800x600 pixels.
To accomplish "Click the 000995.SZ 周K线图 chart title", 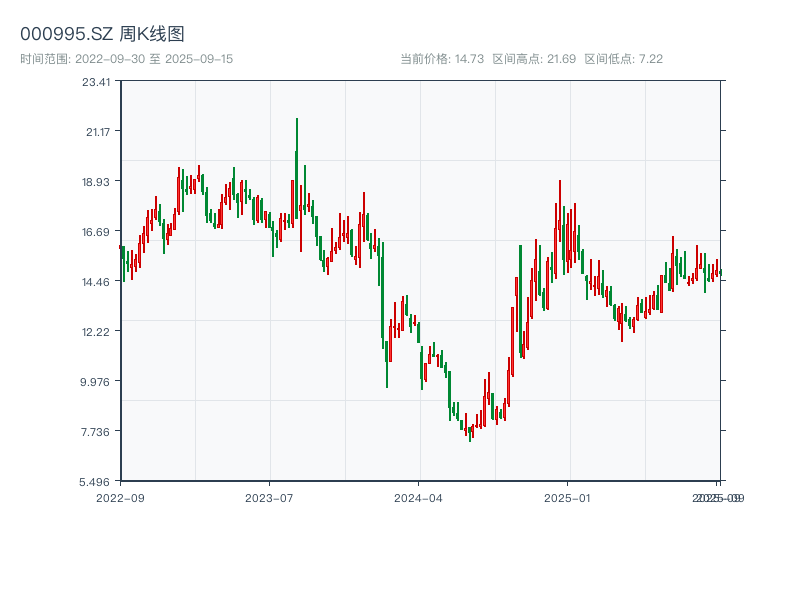I will point(102,34).
